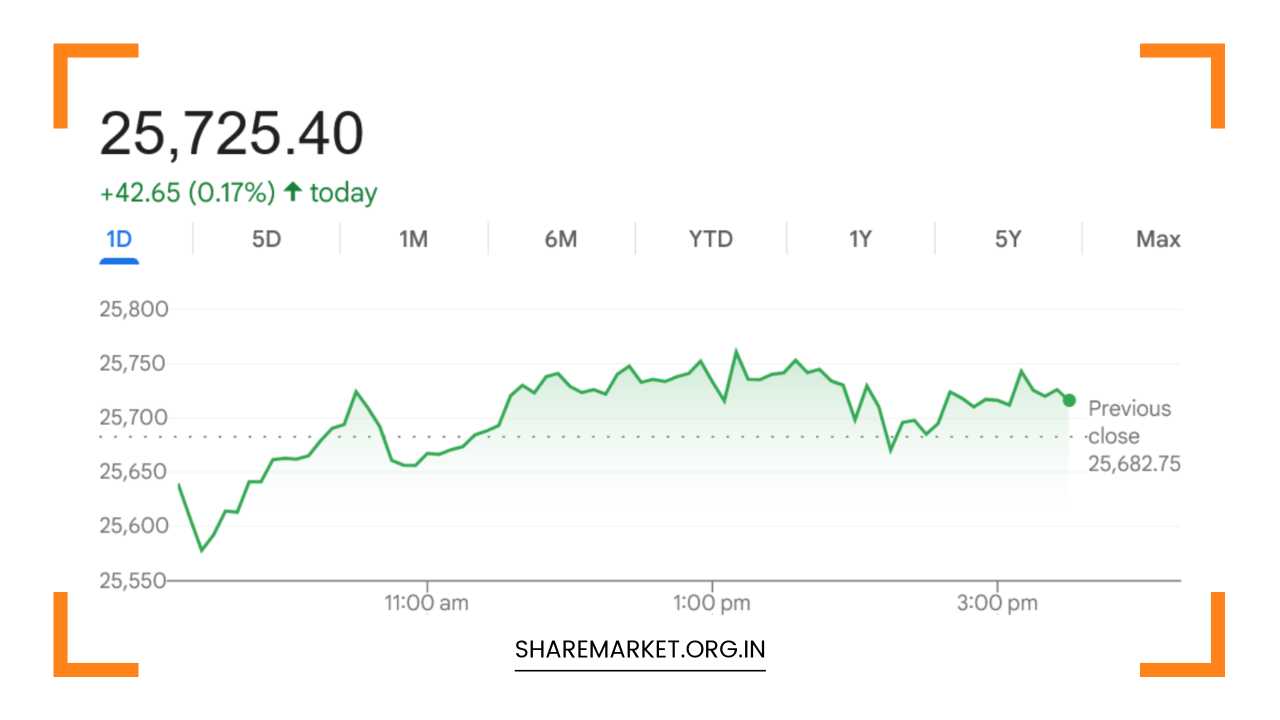Click the 11:00 am axis label
Image resolution: width=1280 pixels, height=720 pixels.
(428, 602)
